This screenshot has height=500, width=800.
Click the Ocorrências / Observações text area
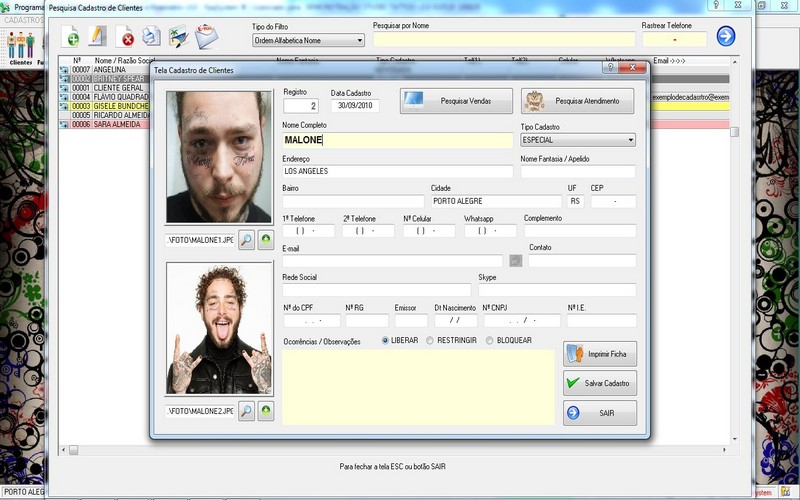[x=418, y=387]
